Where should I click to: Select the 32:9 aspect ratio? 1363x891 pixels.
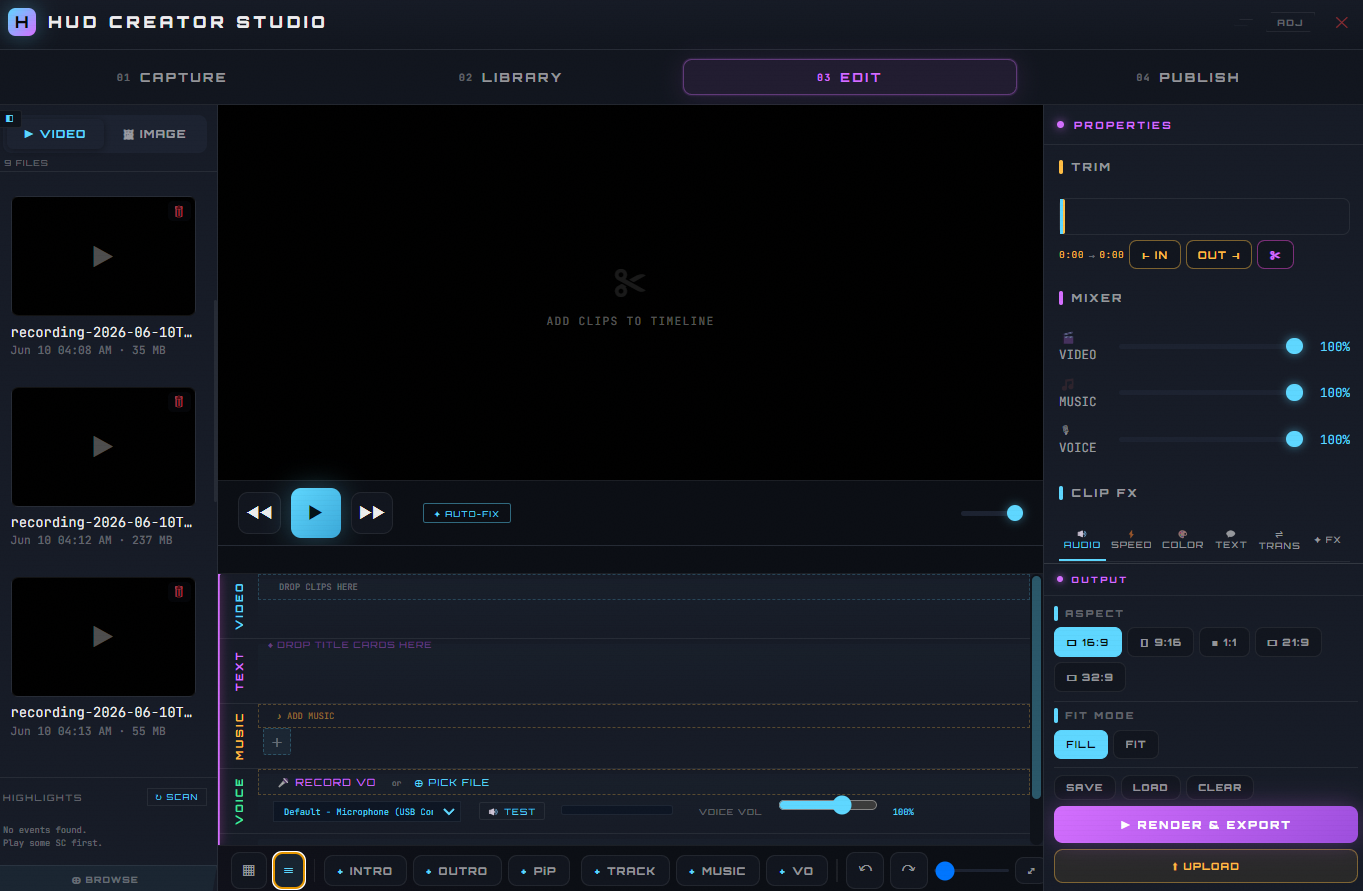click(1090, 677)
